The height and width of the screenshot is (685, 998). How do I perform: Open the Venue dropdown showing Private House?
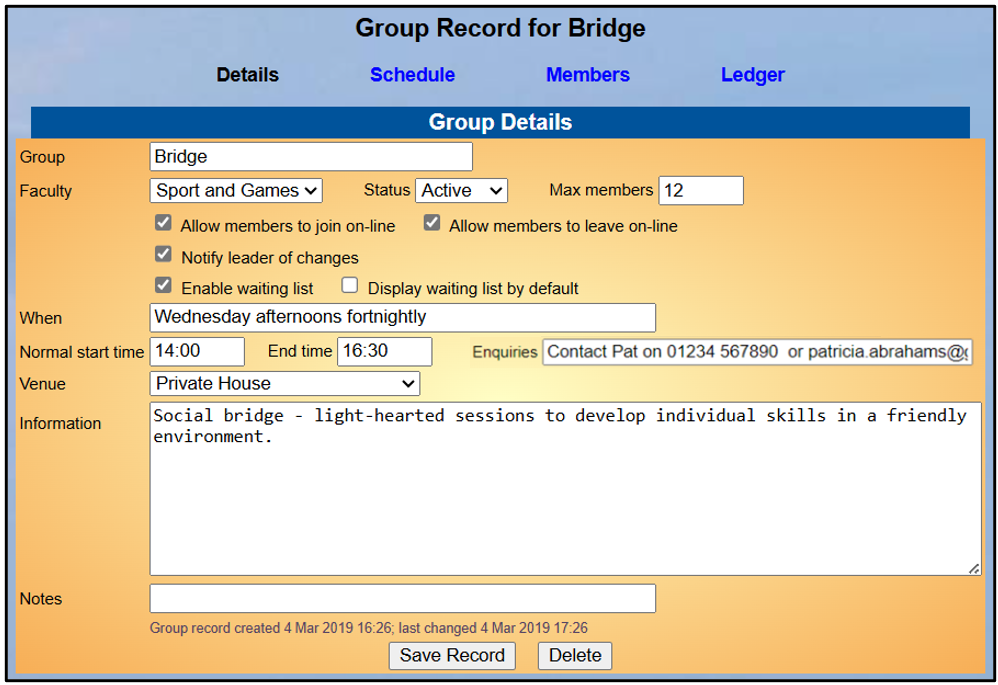pos(285,384)
